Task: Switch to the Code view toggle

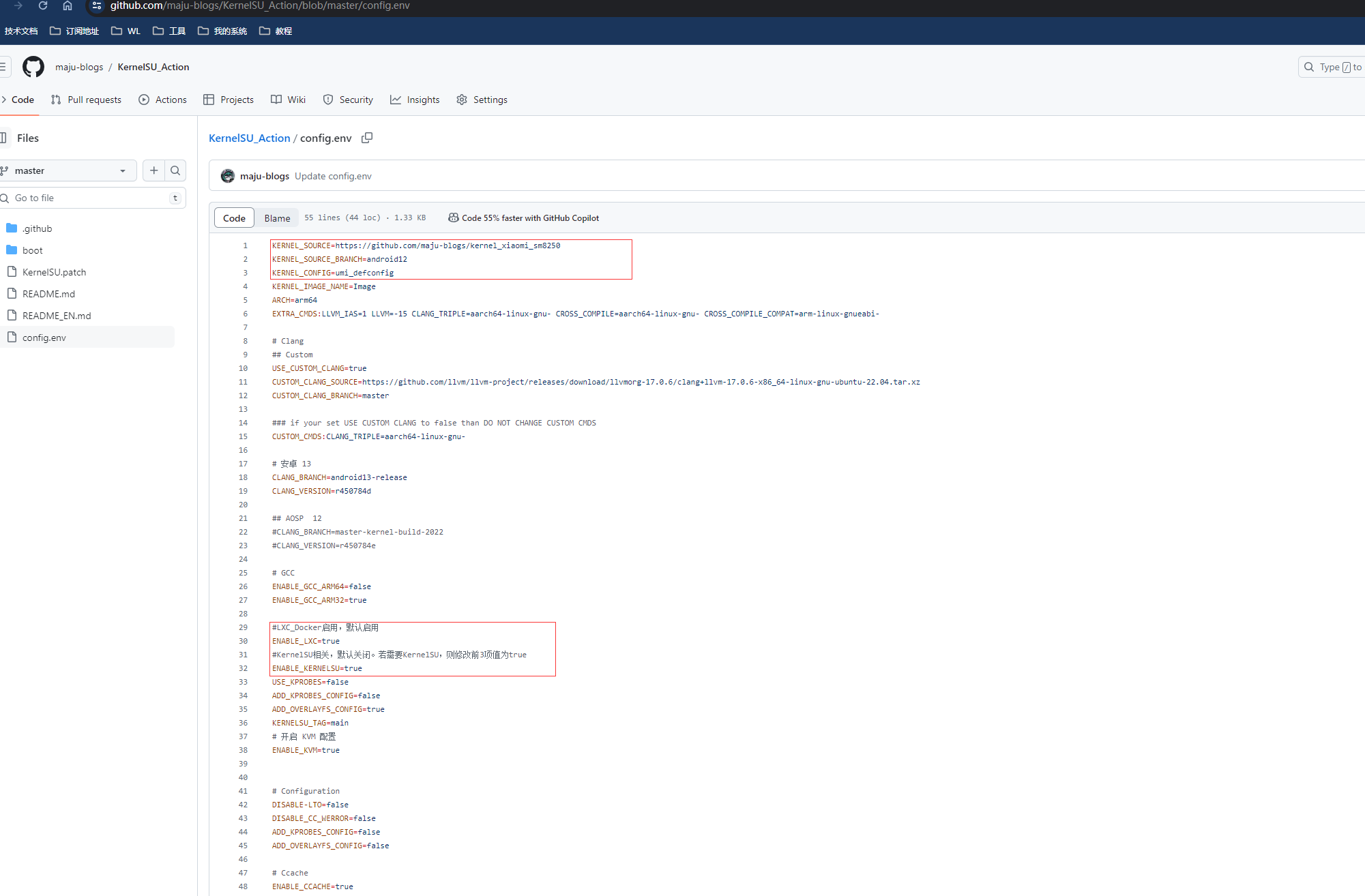Action: pyautogui.click(x=234, y=218)
